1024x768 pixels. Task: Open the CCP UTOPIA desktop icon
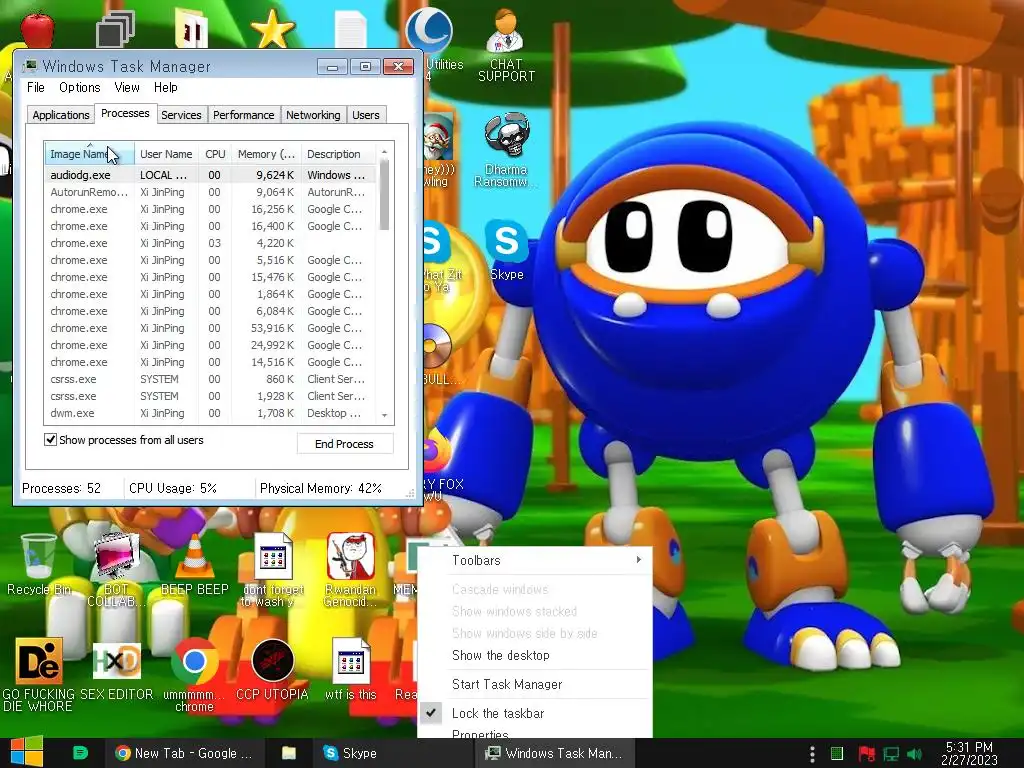coord(272,669)
